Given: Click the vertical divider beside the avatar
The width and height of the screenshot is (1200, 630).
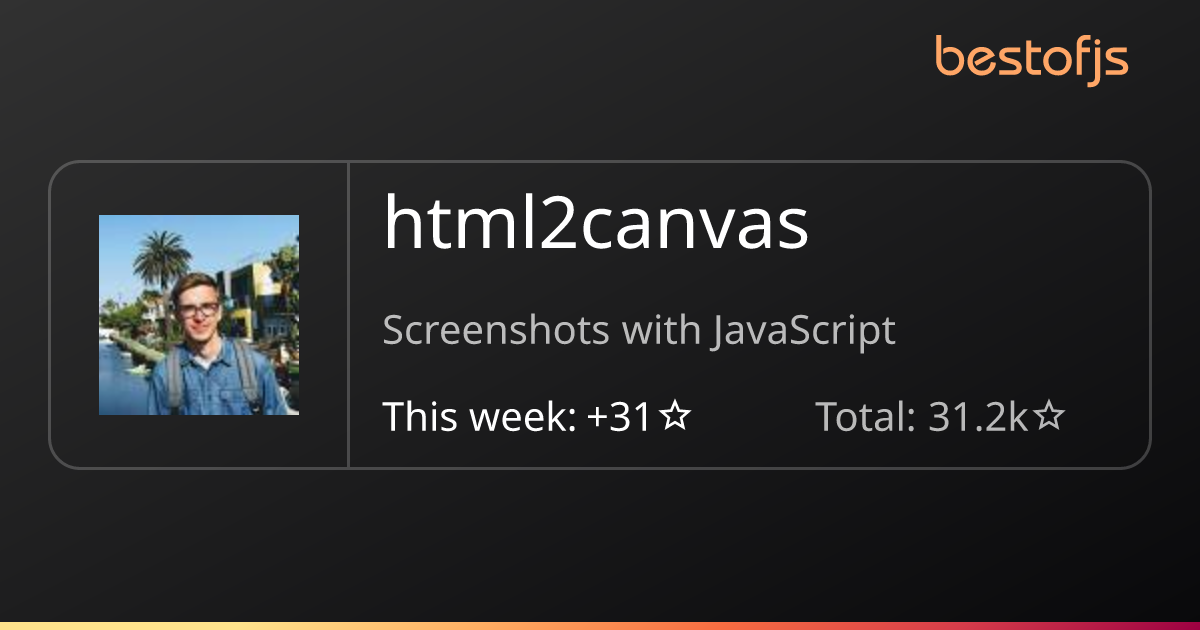Looking at the screenshot, I should coord(348,315).
